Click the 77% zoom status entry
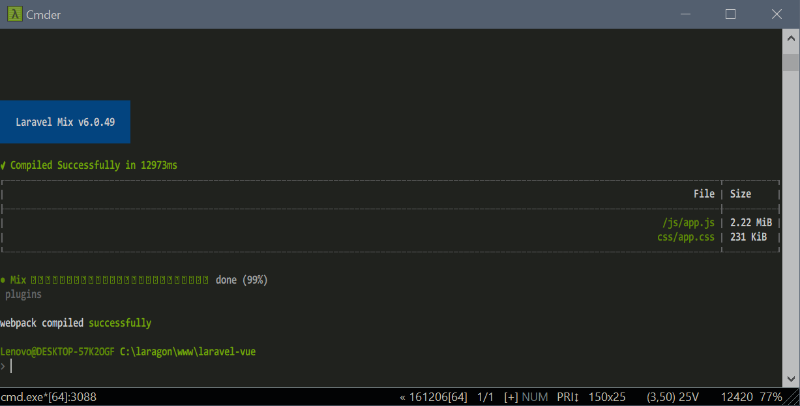800x406 pixels. pyautogui.click(x=770, y=397)
